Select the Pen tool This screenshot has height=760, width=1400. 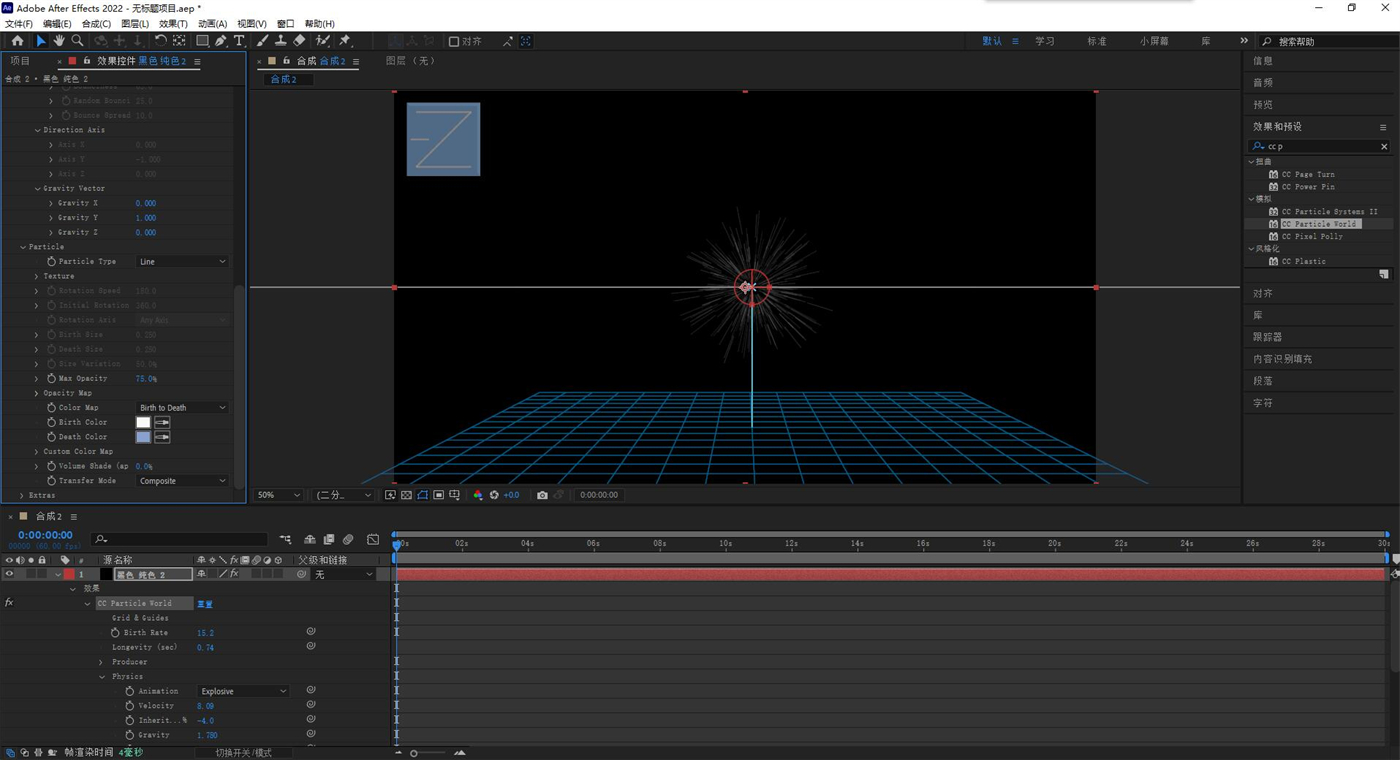tap(221, 41)
